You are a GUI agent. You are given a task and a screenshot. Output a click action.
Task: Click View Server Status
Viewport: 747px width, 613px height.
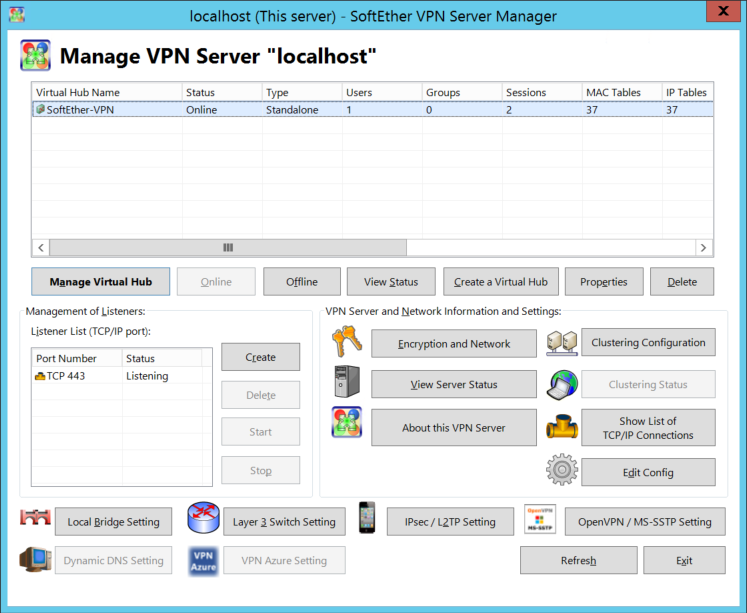coord(454,384)
